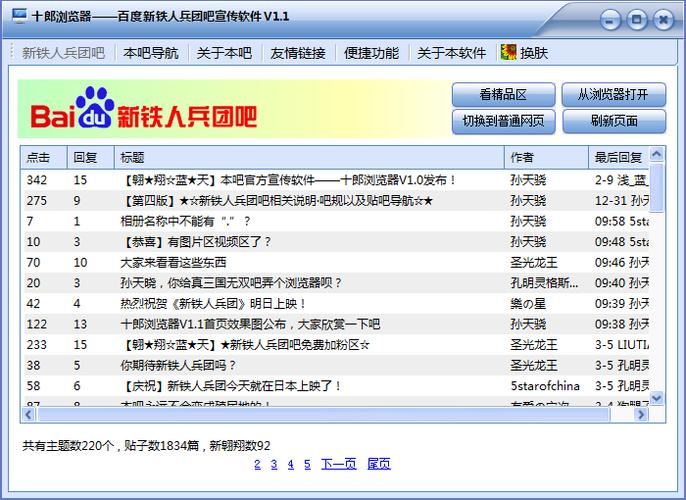Go to page 5 link
Screen dimensions: 686x500
coord(307,464)
